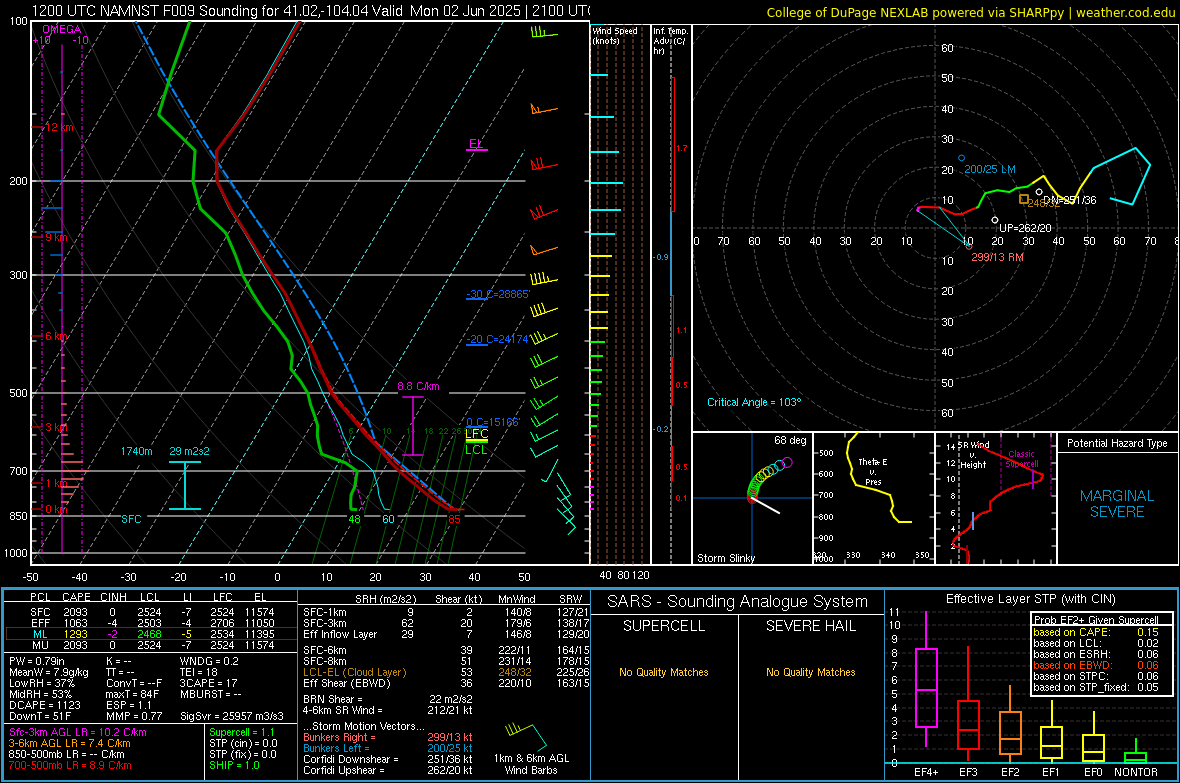
Task: Click the red EF3 box plot
Action: tap(968, 704)
